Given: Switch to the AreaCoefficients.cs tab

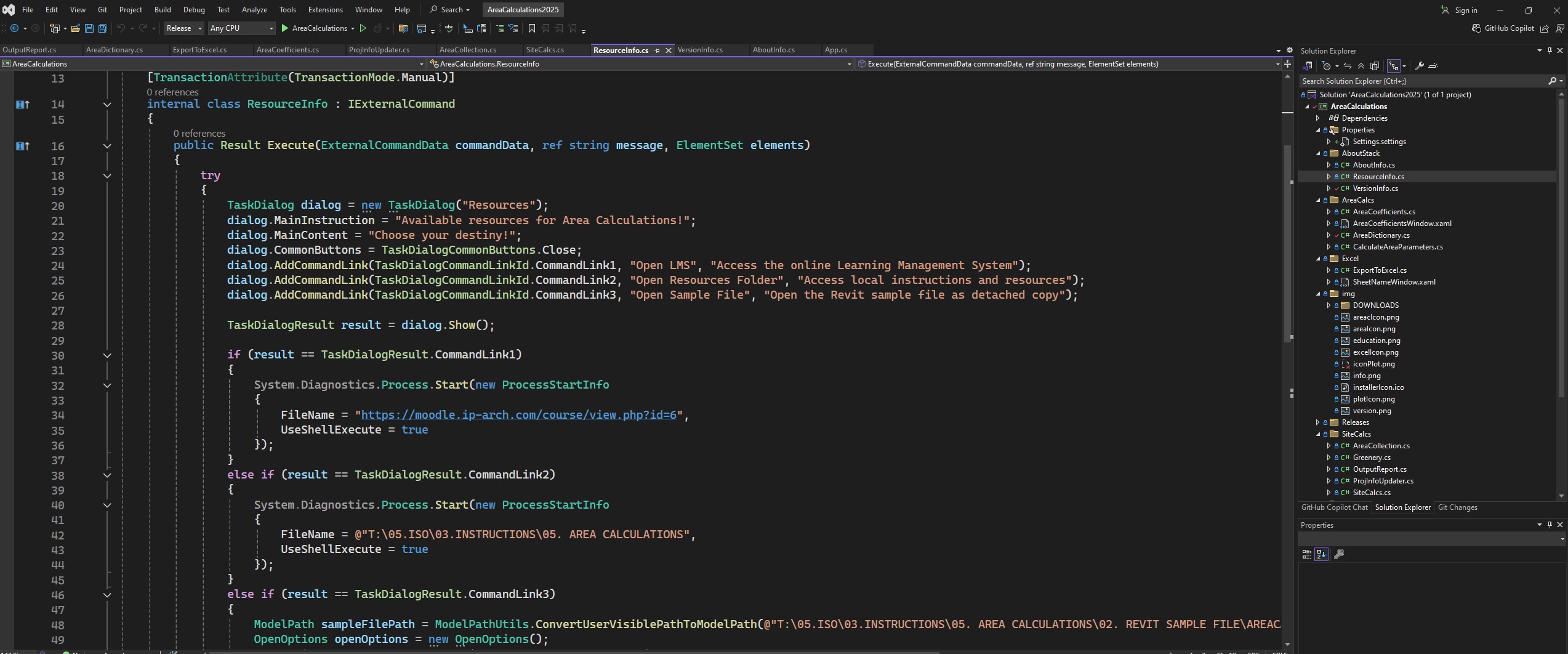Looking at the screenshot, I should pos(287,50).
